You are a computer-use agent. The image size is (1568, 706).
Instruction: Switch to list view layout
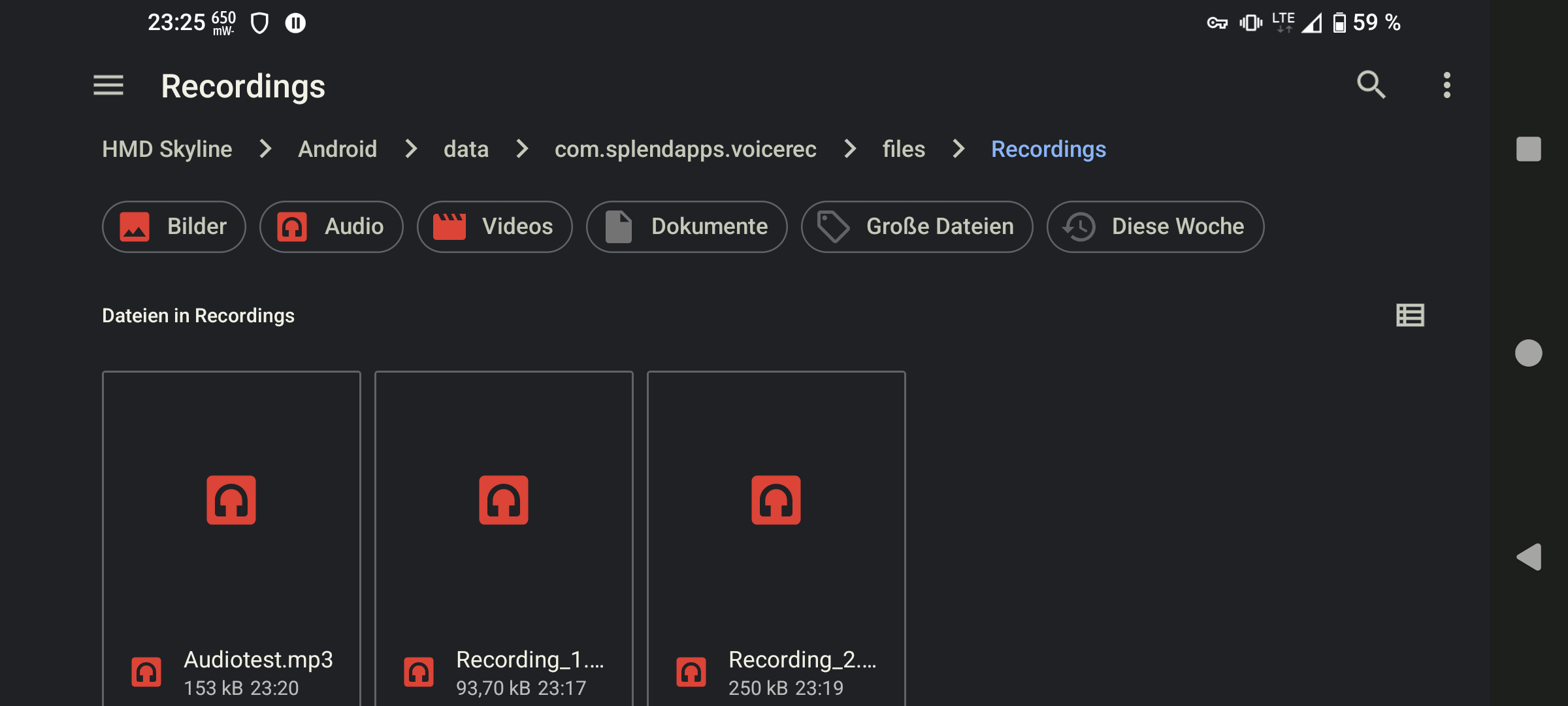coord(1410,315)
